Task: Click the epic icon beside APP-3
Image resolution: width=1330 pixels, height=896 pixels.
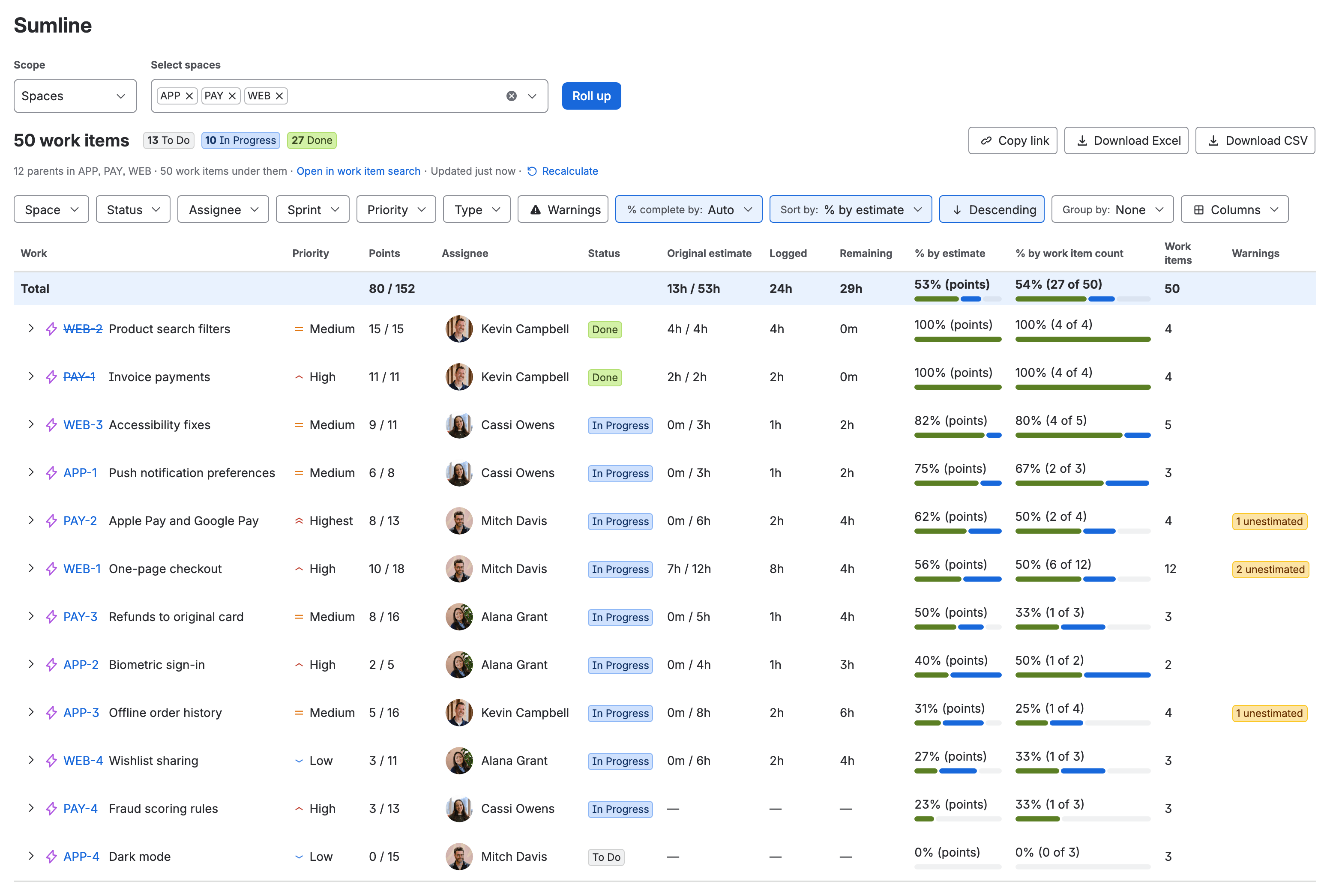Action: point(51,713)
